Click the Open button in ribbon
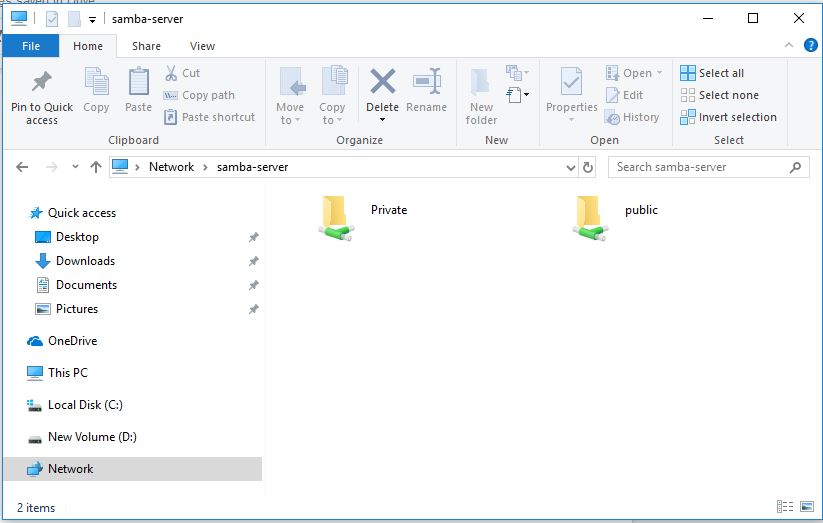 [x=633, y=73]
